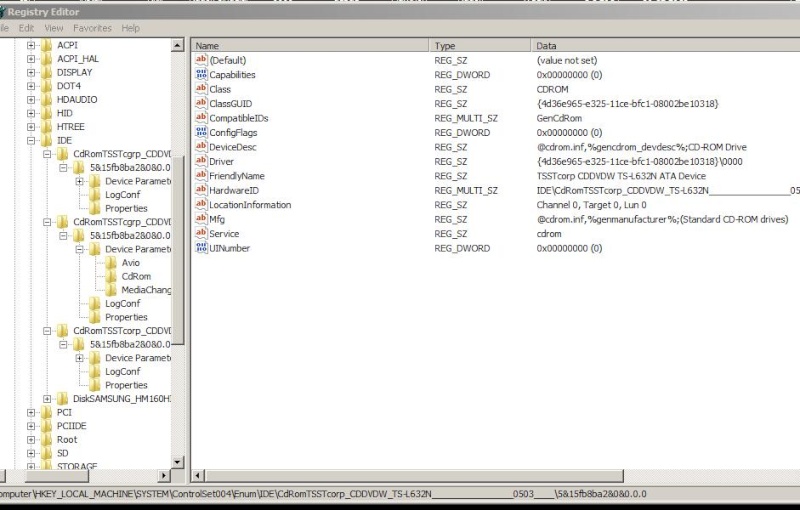Expand the SD key
This screenshot has width=800, height=510.
pos(31,453)
